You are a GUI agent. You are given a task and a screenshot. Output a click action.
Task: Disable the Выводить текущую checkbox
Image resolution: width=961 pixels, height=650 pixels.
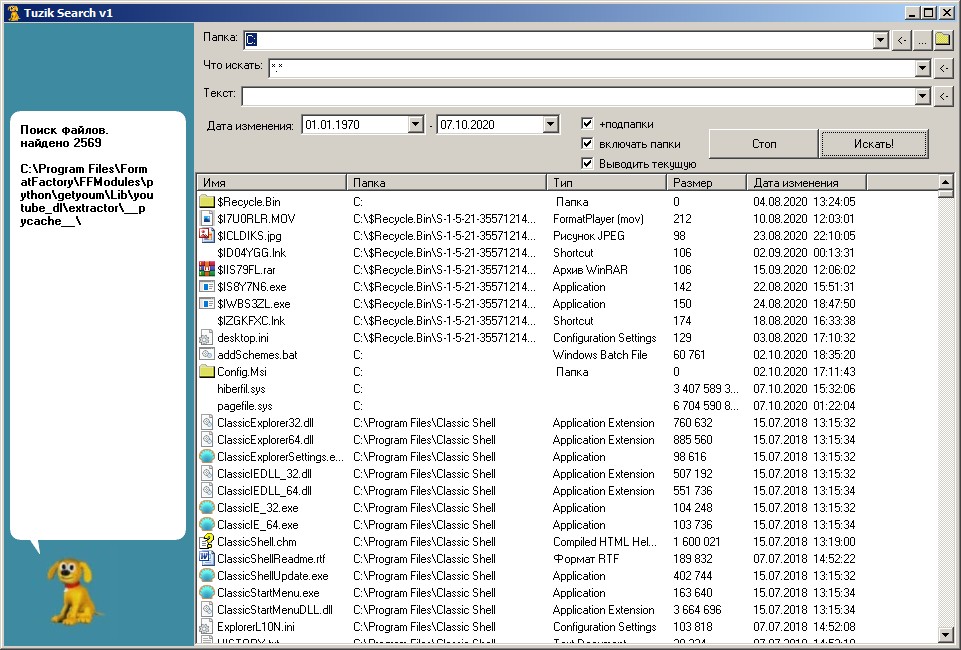tap(588, 163)
